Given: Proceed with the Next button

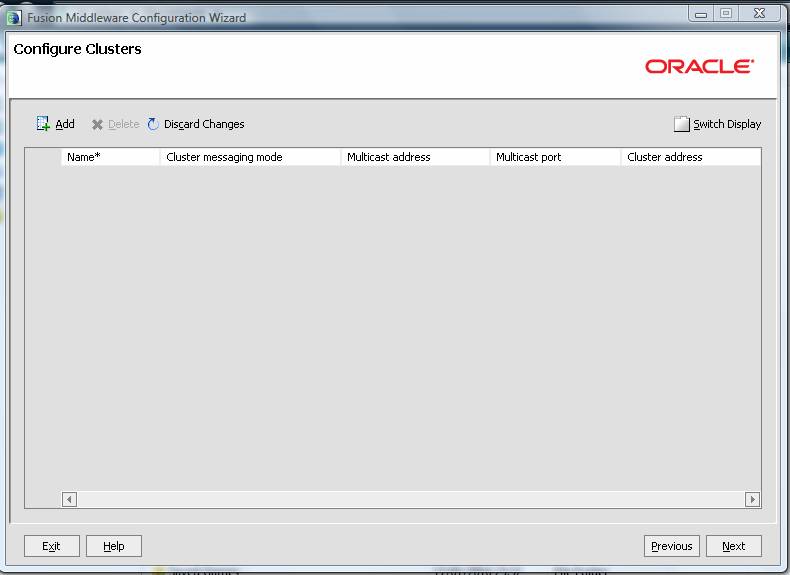Looking at the screenshot, I should (734, 546).
